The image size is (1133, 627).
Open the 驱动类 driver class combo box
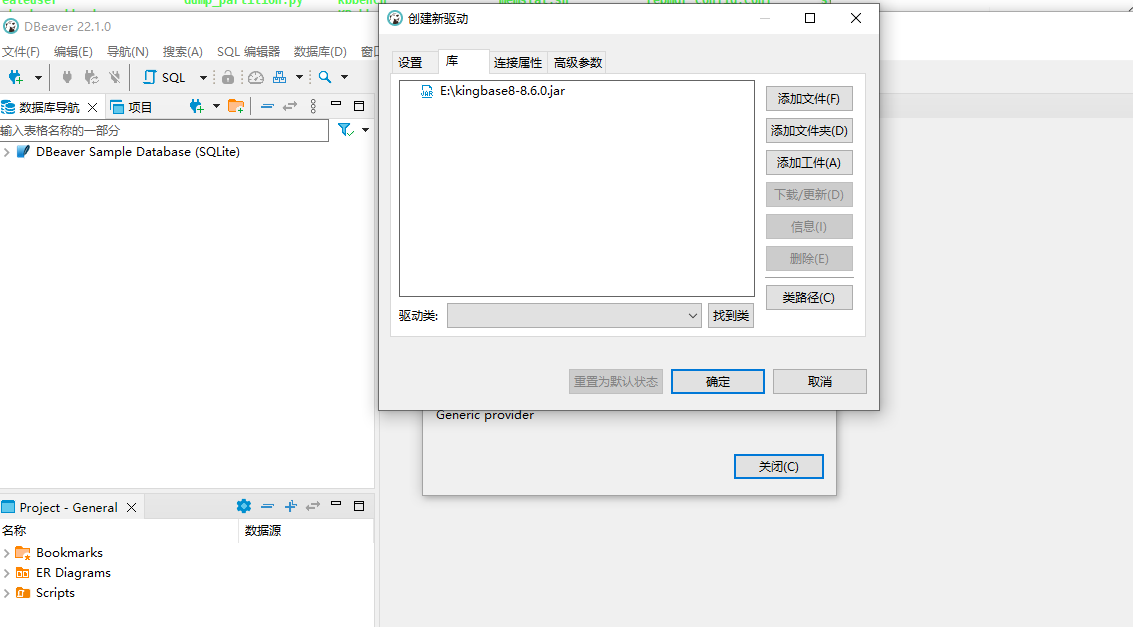tap(574, 316)
